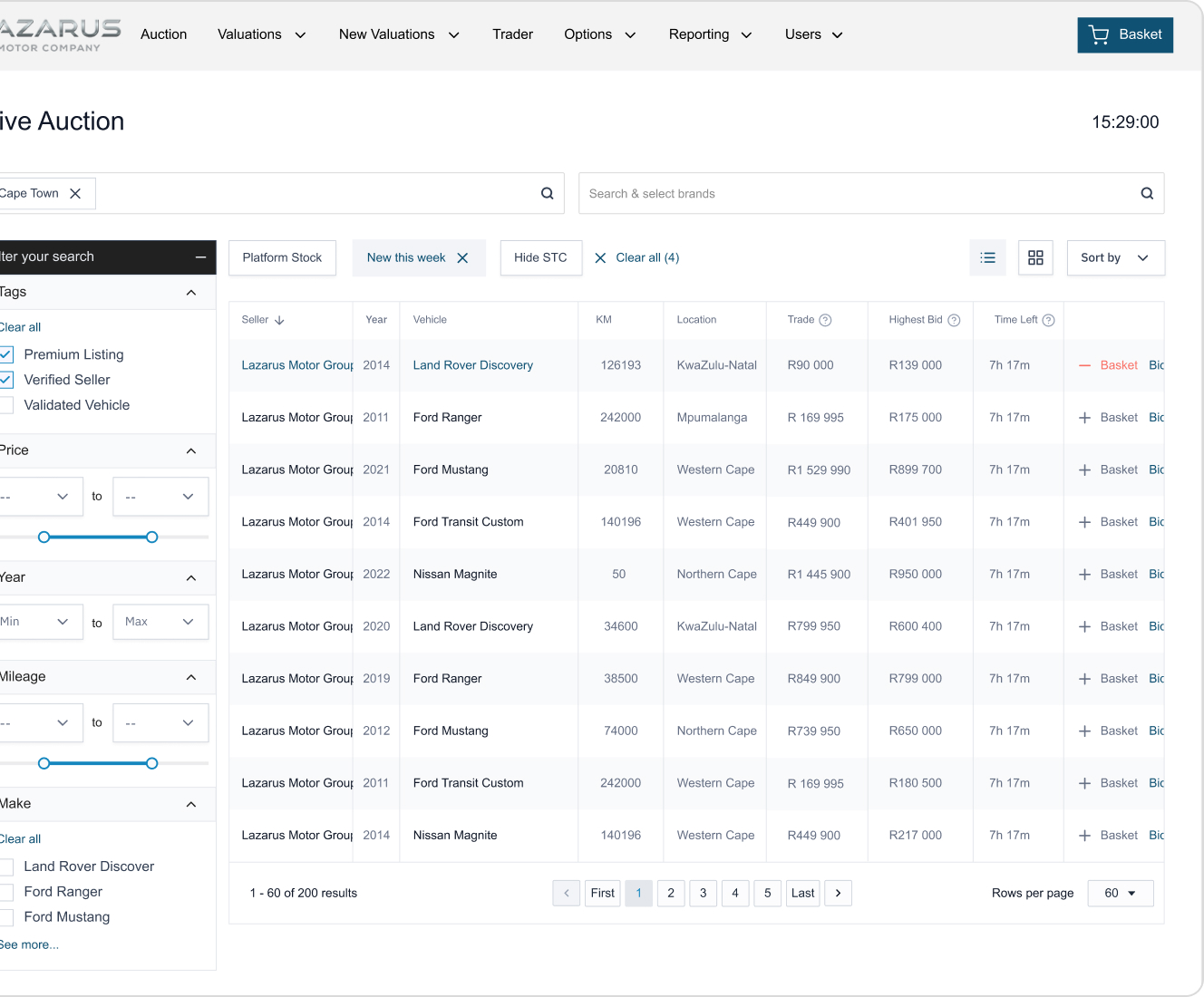Click the Mileage slider right handle

point(151,763)
